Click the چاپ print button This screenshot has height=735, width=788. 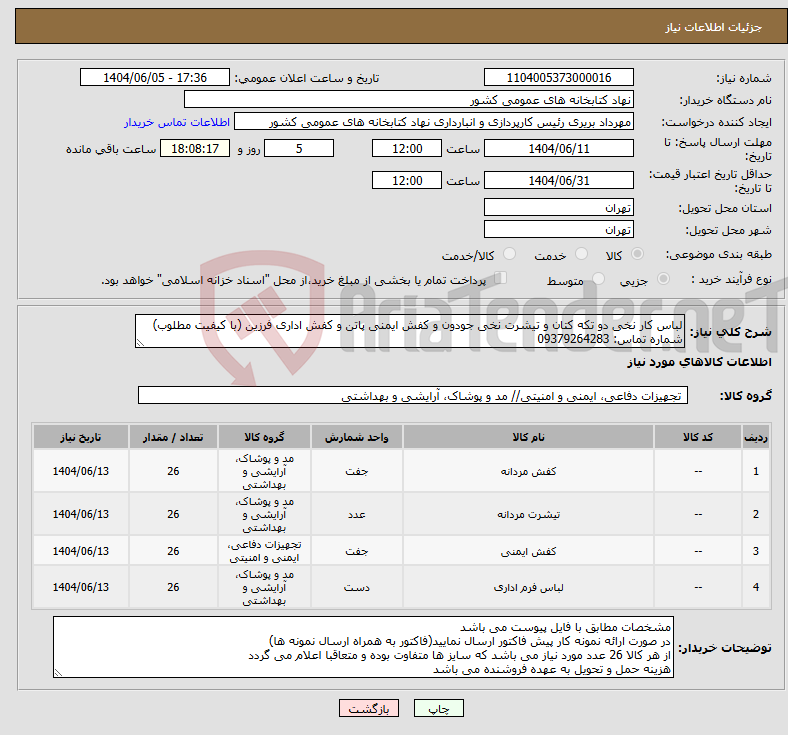point(438,708)
